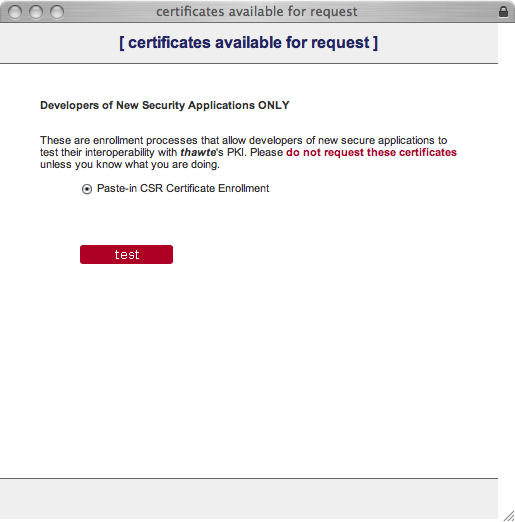Click the red 'do not request these certificates' text
The width and height of the screenshot is (515, 522).
coord(371,152)
